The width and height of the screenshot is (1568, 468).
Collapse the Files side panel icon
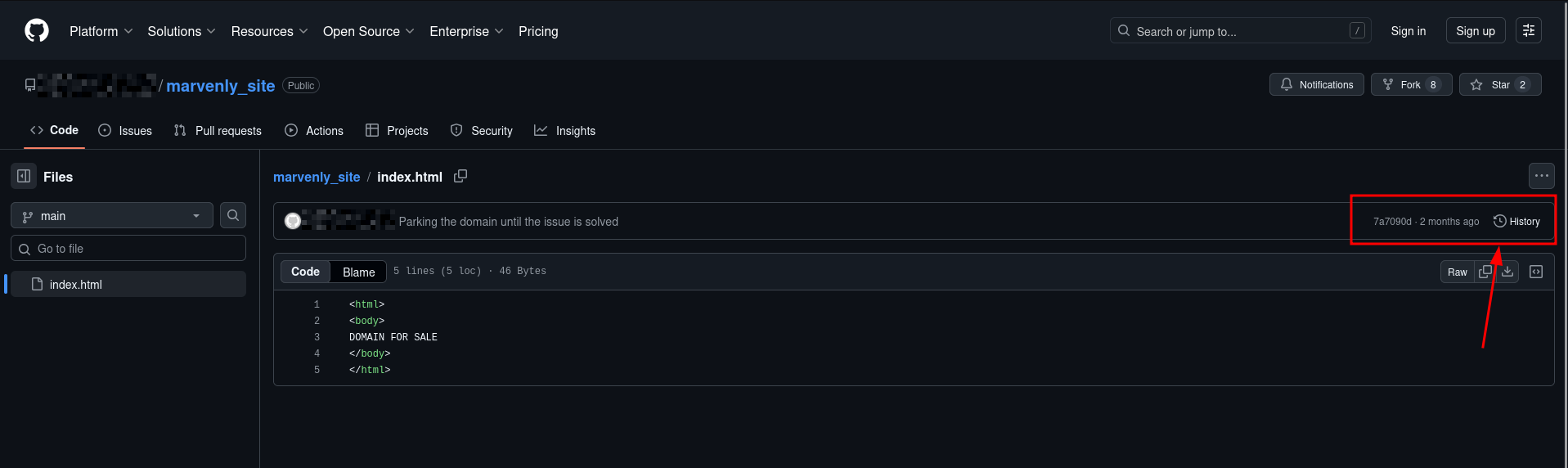click(24, 176)
